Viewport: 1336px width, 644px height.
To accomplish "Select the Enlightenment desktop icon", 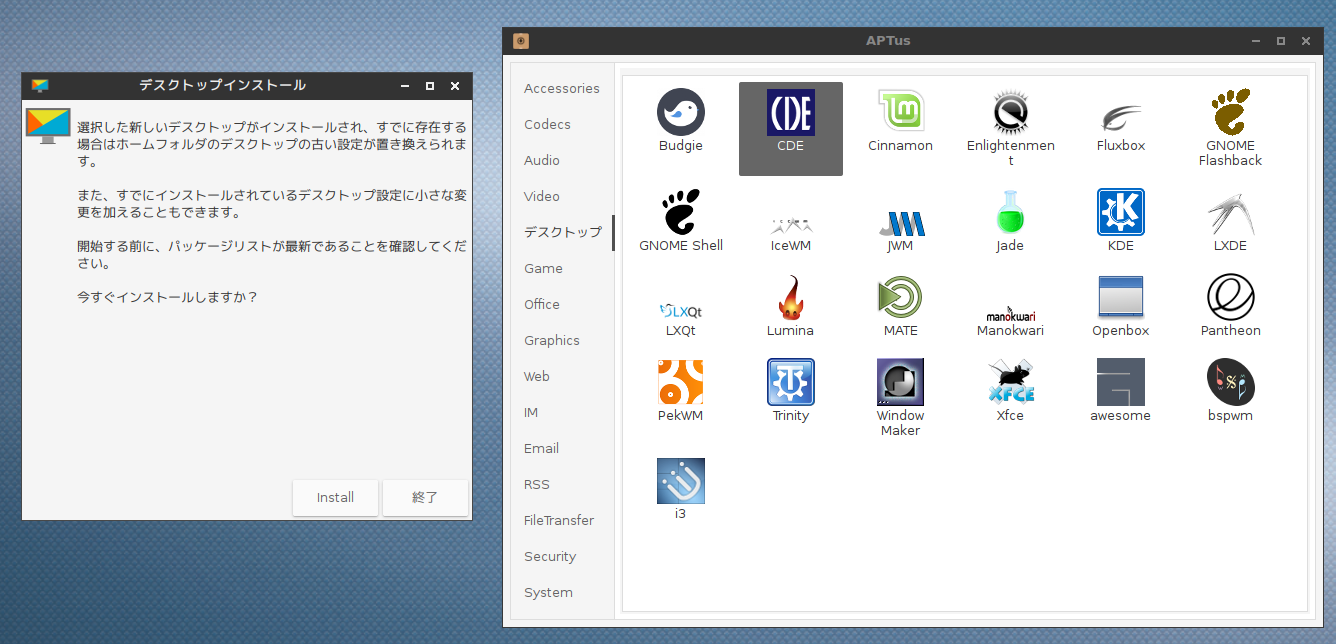I will click(x=1010, y=112).
